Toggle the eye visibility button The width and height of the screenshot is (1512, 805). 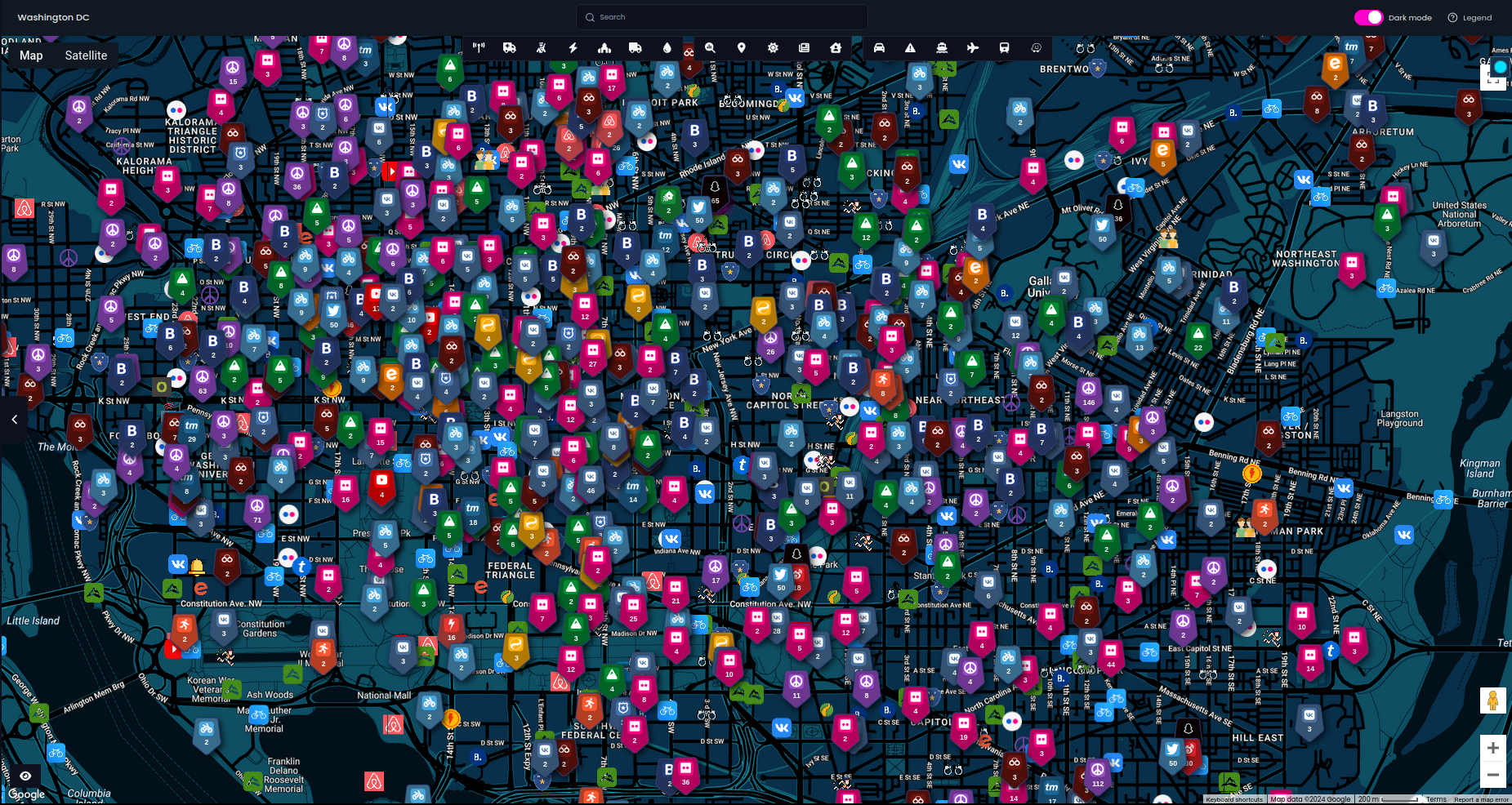coord(25,776)
